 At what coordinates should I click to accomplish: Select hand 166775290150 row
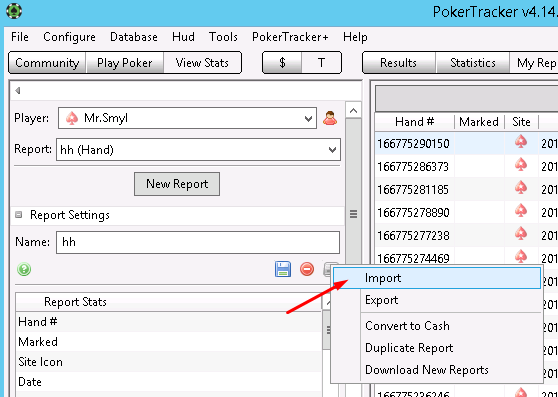466,143
